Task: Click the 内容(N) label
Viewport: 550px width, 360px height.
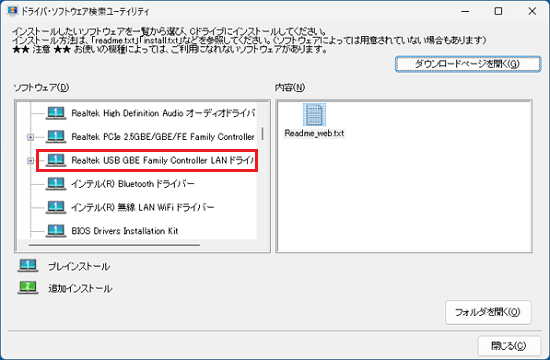Action: tap(290, 87)
